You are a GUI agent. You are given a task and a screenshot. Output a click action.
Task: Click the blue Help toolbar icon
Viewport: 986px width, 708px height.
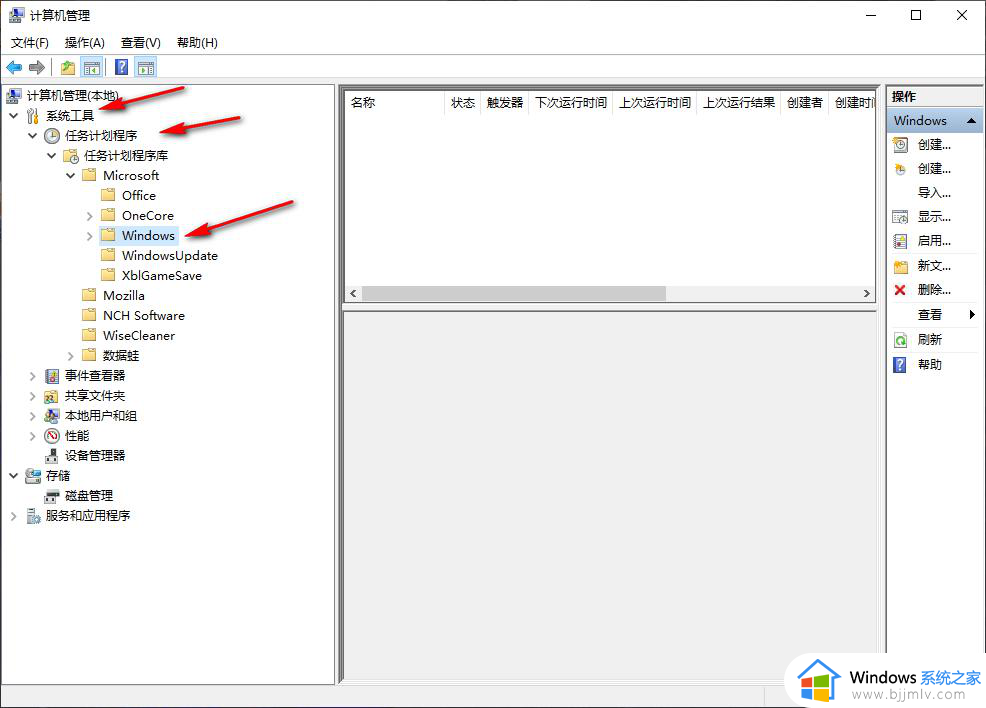(121, 67)
